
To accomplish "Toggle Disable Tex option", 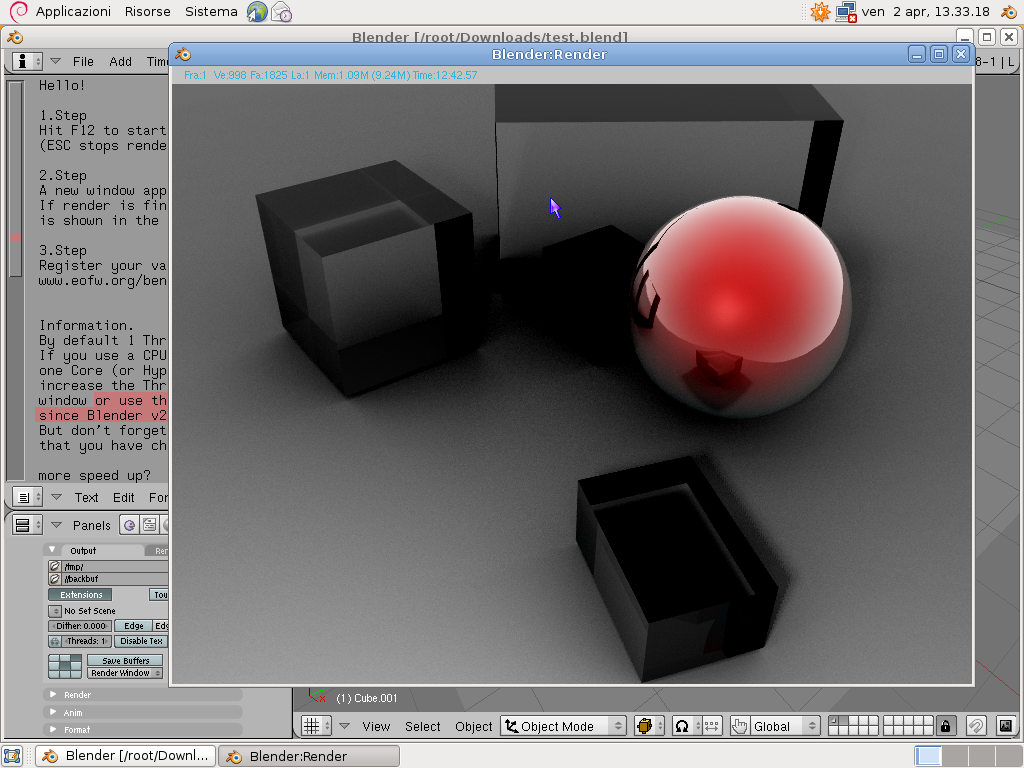I will tap(140, 641).
